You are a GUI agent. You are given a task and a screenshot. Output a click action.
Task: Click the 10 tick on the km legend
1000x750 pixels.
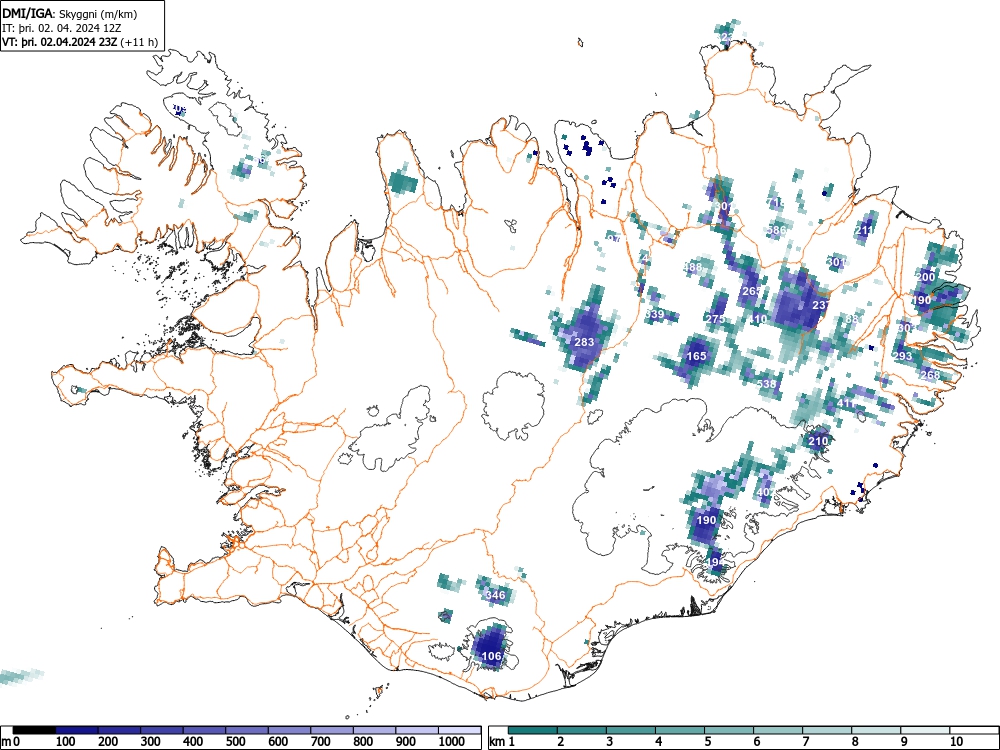(956, 742)
